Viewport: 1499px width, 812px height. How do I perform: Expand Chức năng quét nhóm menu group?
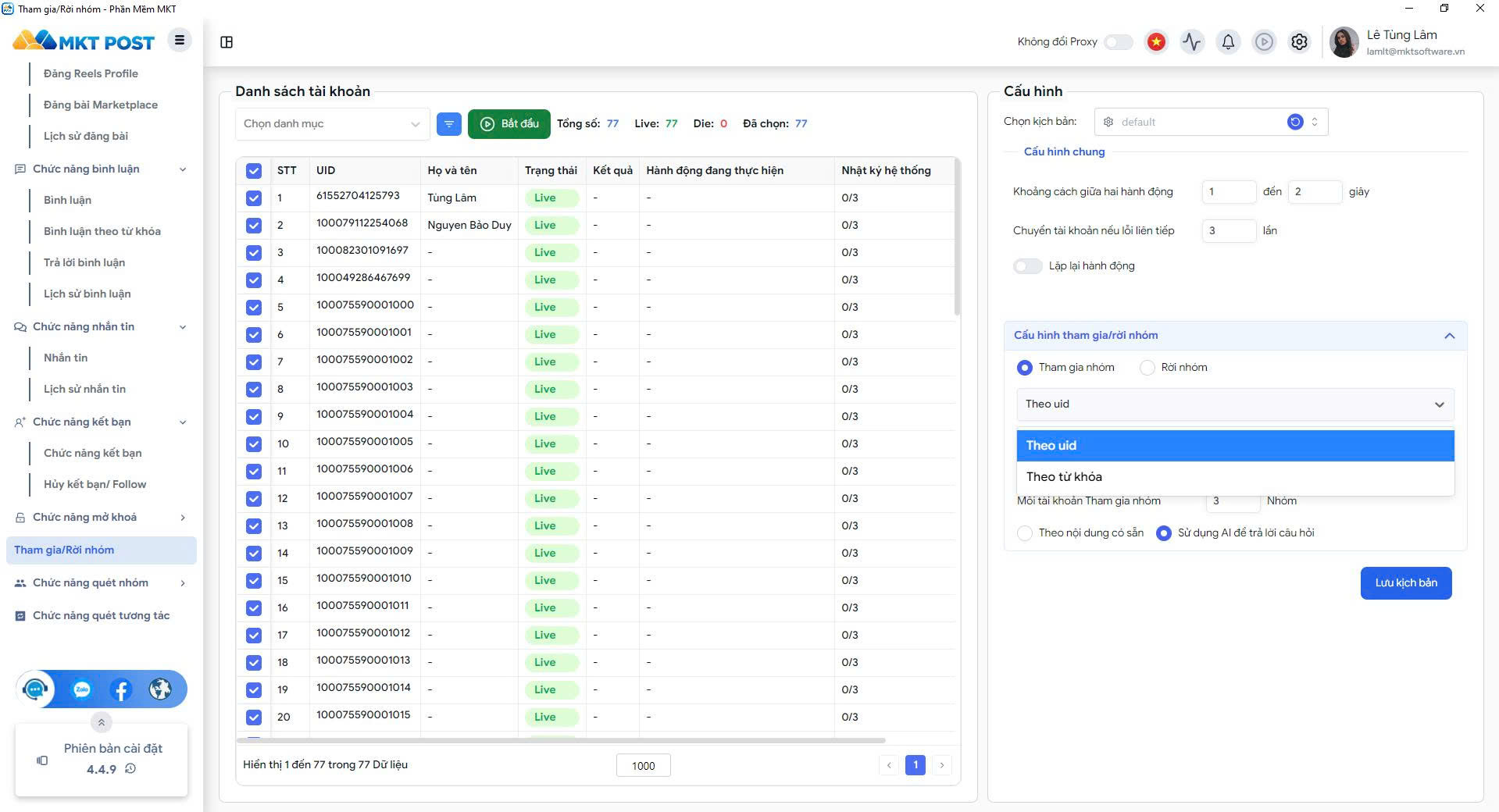tap(183, 583)
